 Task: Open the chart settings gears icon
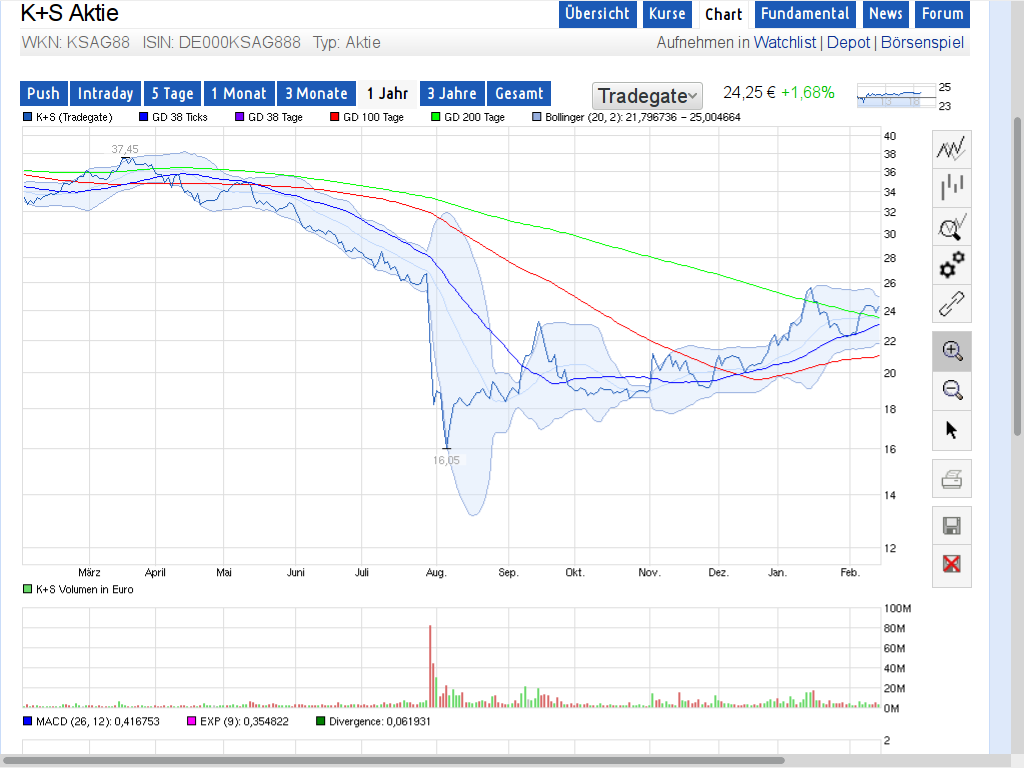(951, 265)
